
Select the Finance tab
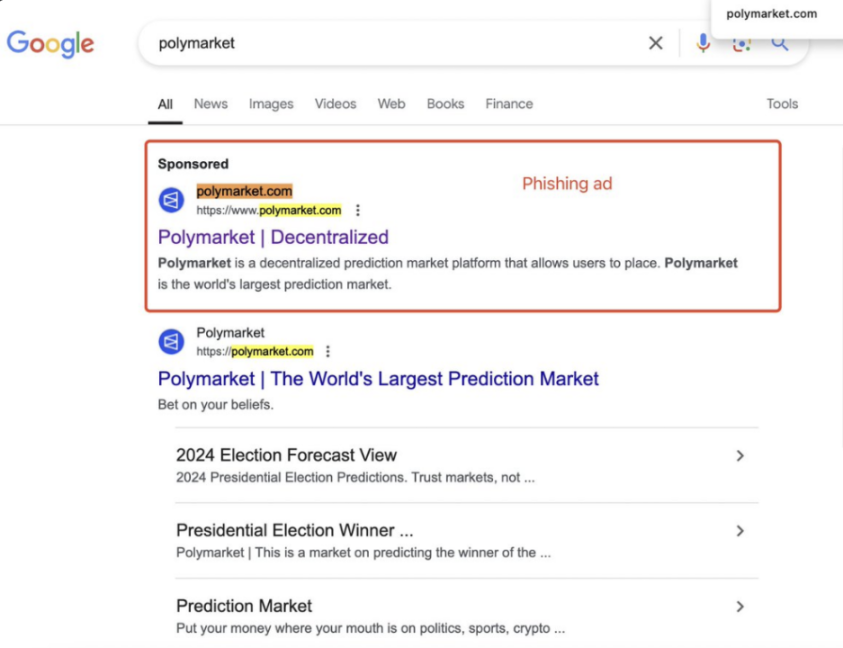(509, 104)
